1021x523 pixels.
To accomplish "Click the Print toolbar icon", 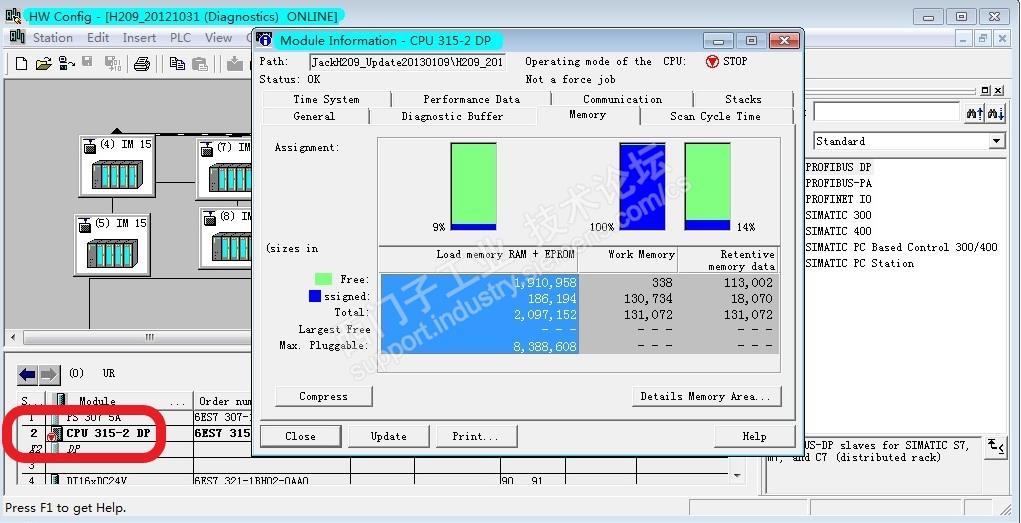I will tap(142, 64).
